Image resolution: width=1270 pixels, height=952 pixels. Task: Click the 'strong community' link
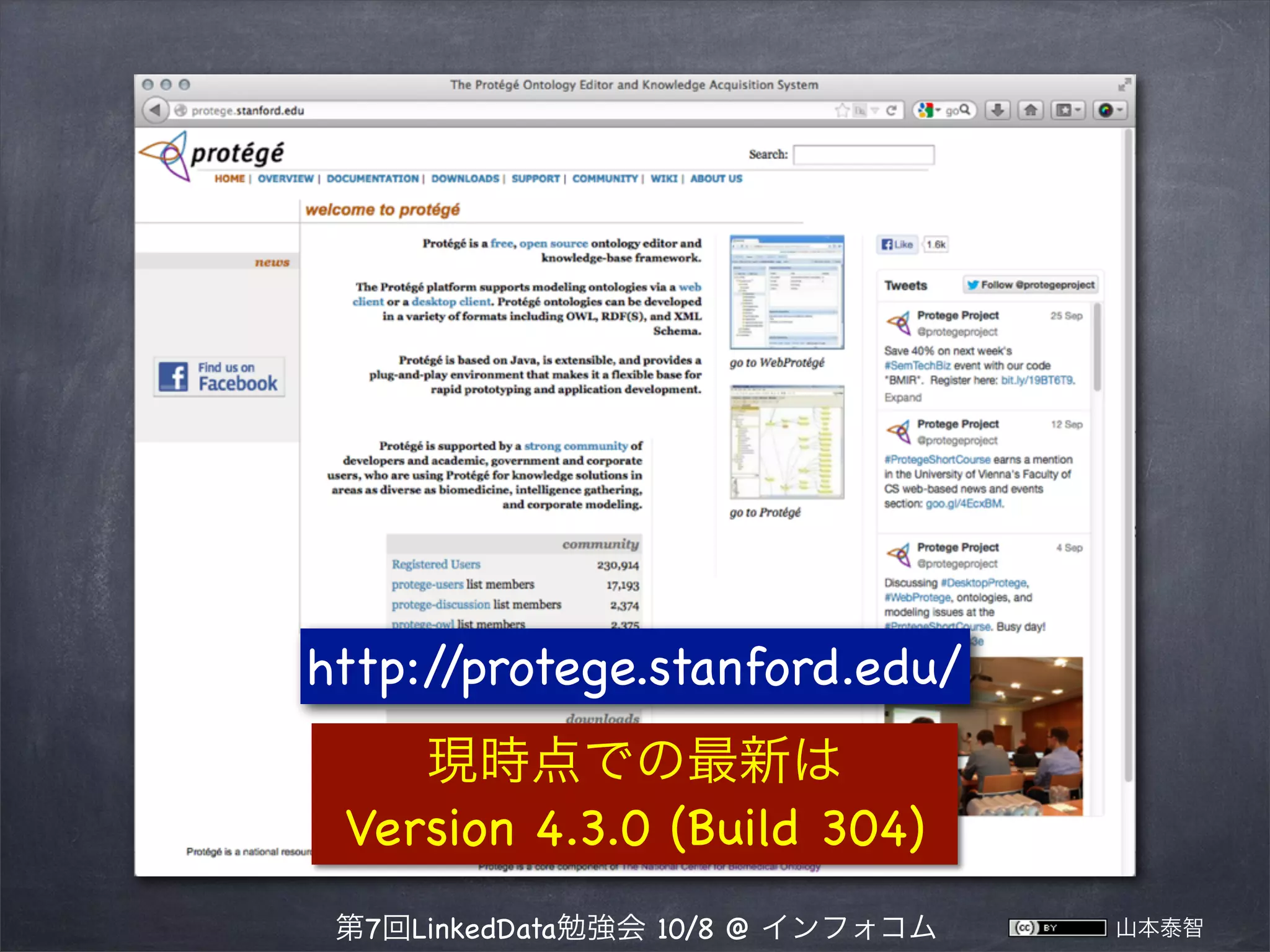[576, 446]
